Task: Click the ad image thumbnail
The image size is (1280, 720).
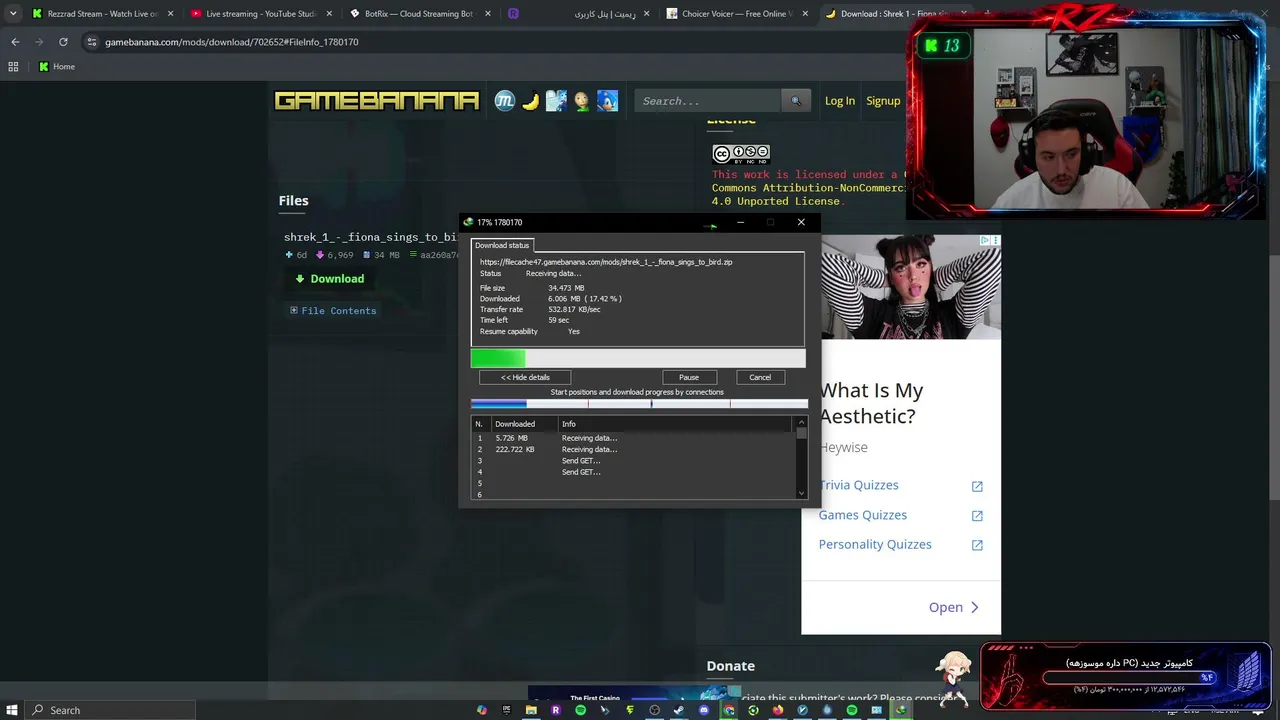Action: (911, 288)
